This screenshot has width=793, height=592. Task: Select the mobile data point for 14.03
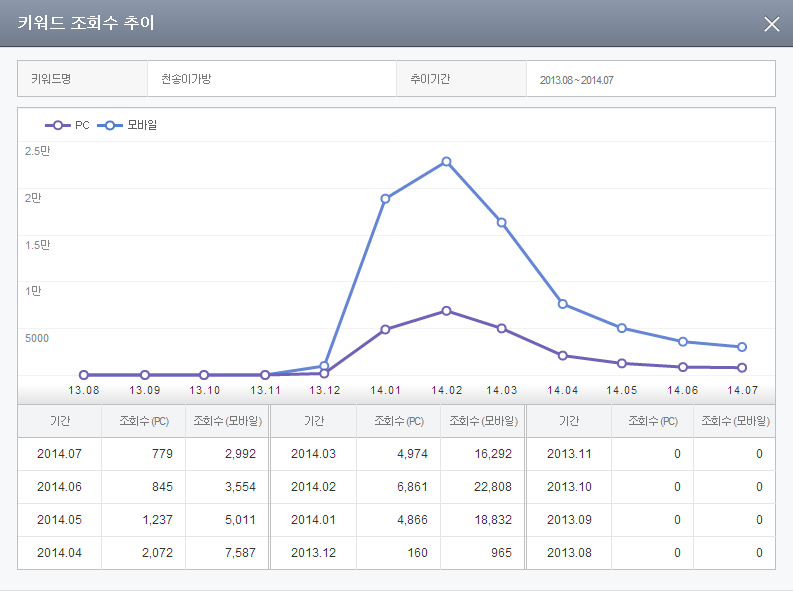click(502, 222)
